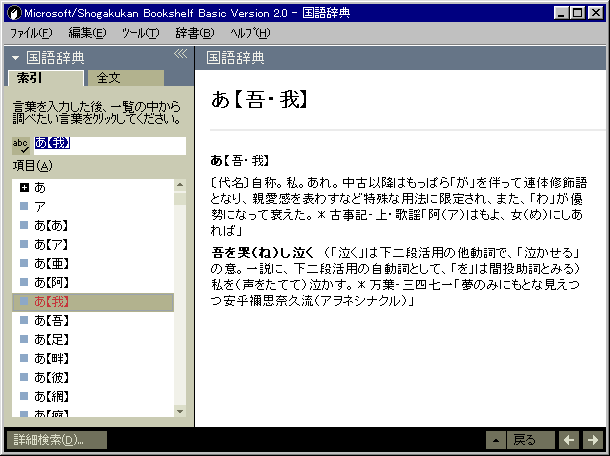Click the bullet icon next to ア entry

click(24, 206)
